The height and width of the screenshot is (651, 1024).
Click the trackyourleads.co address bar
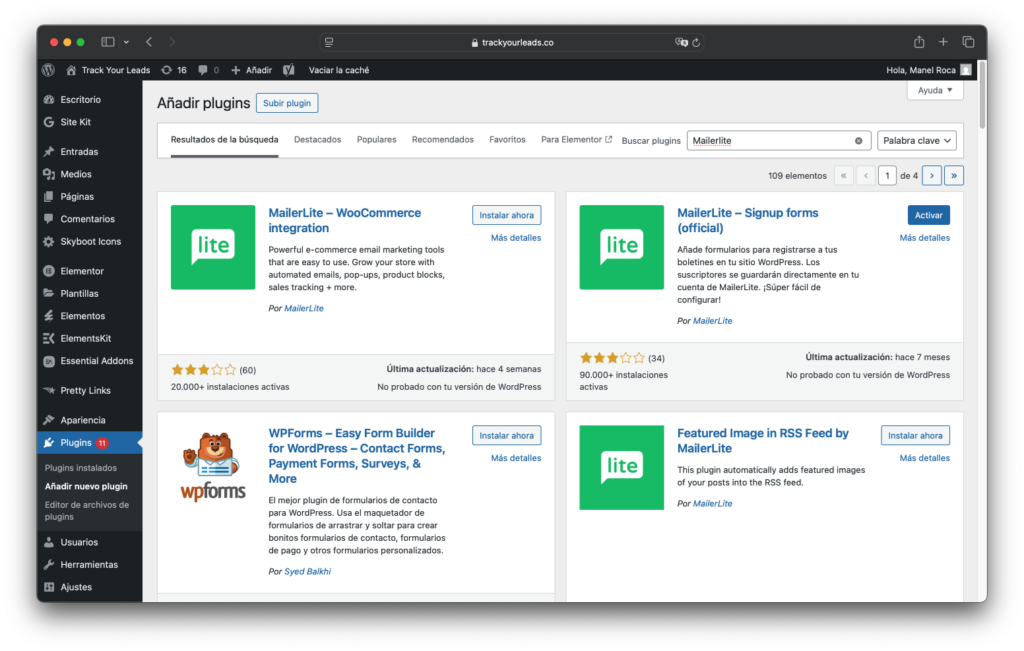[512, 42]
